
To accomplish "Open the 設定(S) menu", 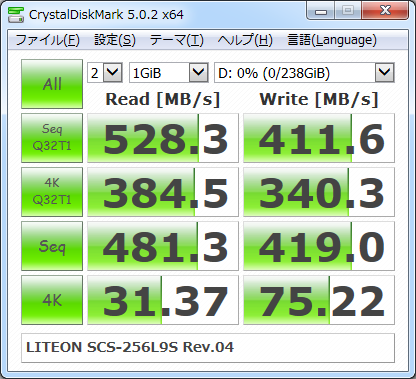I will pos(115,40).
